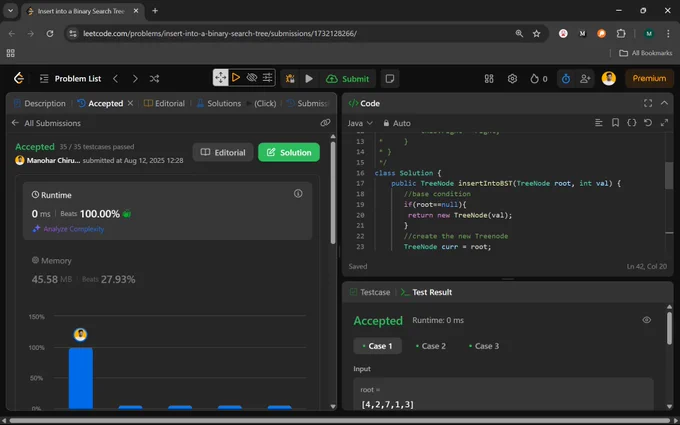
Task: Open the Java language dropdown
Action: [x=360, y=123]
